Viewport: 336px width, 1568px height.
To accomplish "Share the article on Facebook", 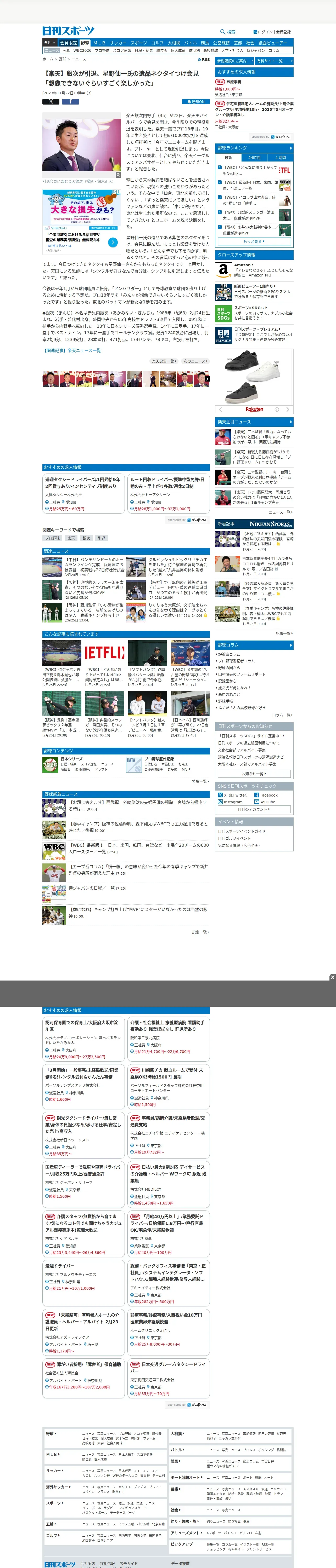I will (70, 102).
